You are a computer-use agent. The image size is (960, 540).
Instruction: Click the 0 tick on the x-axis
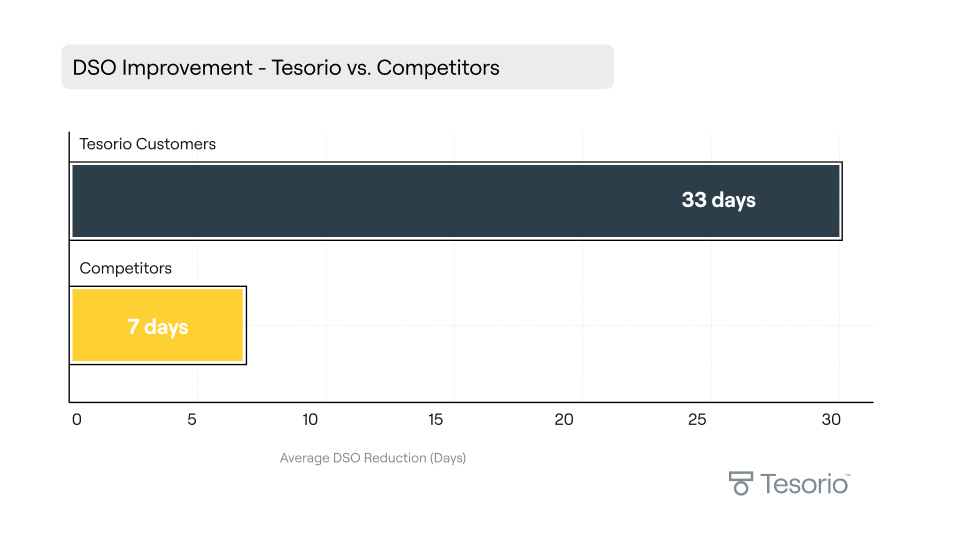point(76,420)
